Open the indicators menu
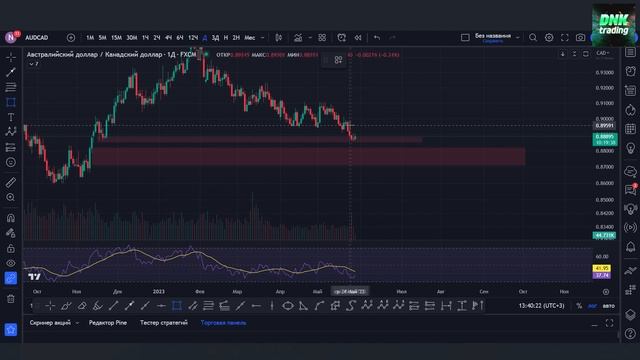Viewport: 640px width, 360px height. [298, 38]
